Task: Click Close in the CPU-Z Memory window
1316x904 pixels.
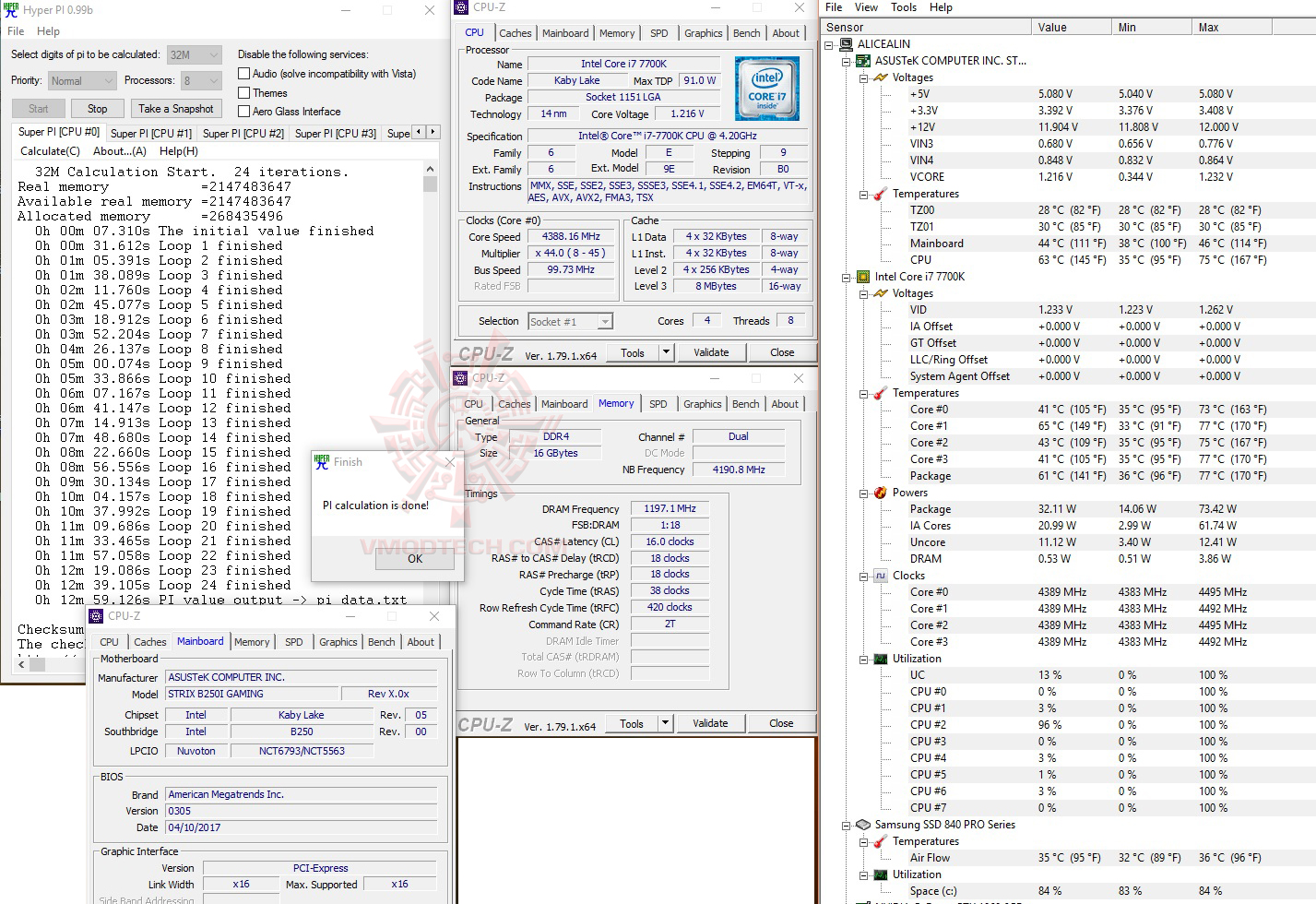Action: point(781,723)
